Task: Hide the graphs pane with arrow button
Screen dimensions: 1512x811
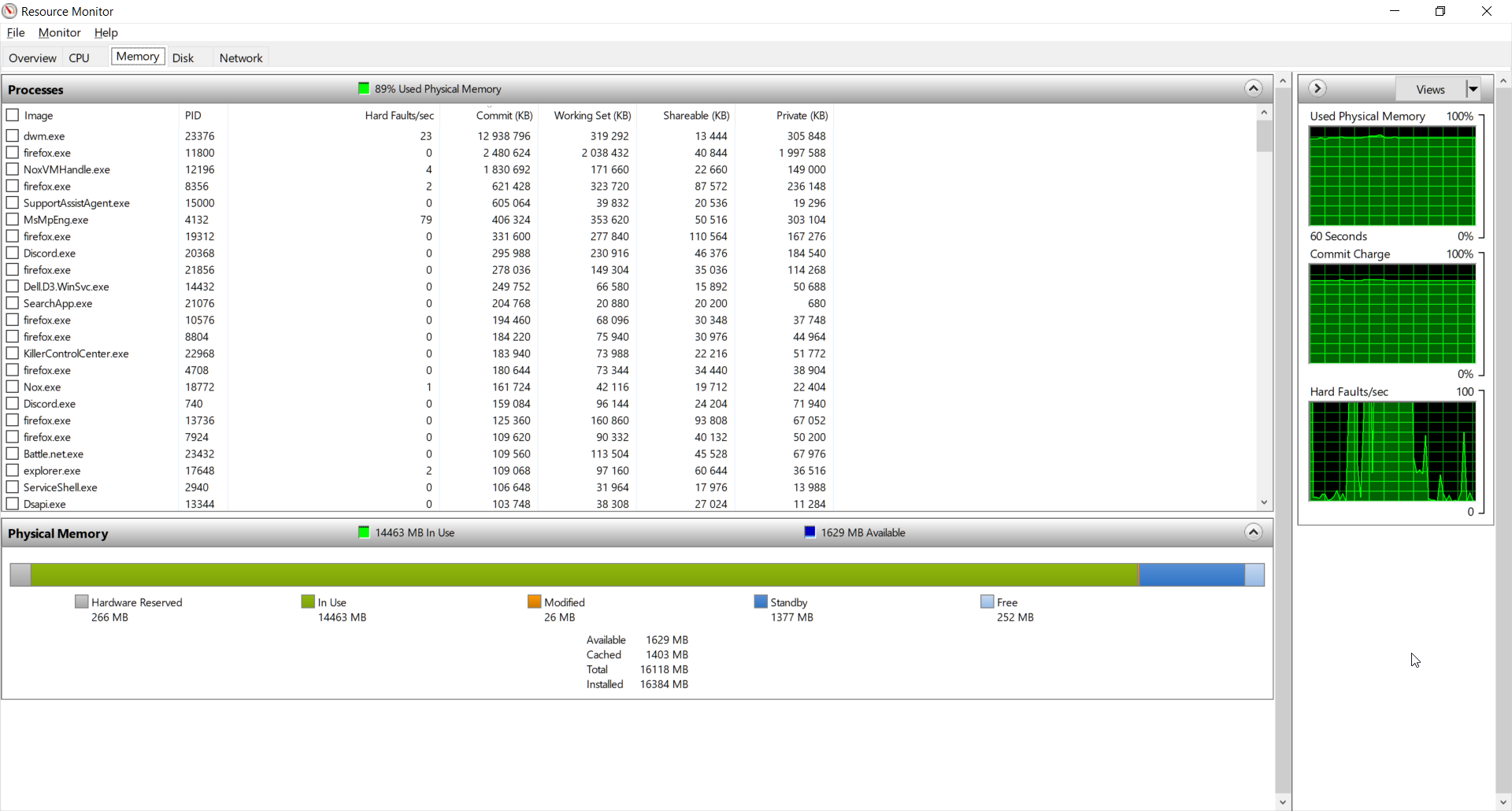Action: point(1317,89)
